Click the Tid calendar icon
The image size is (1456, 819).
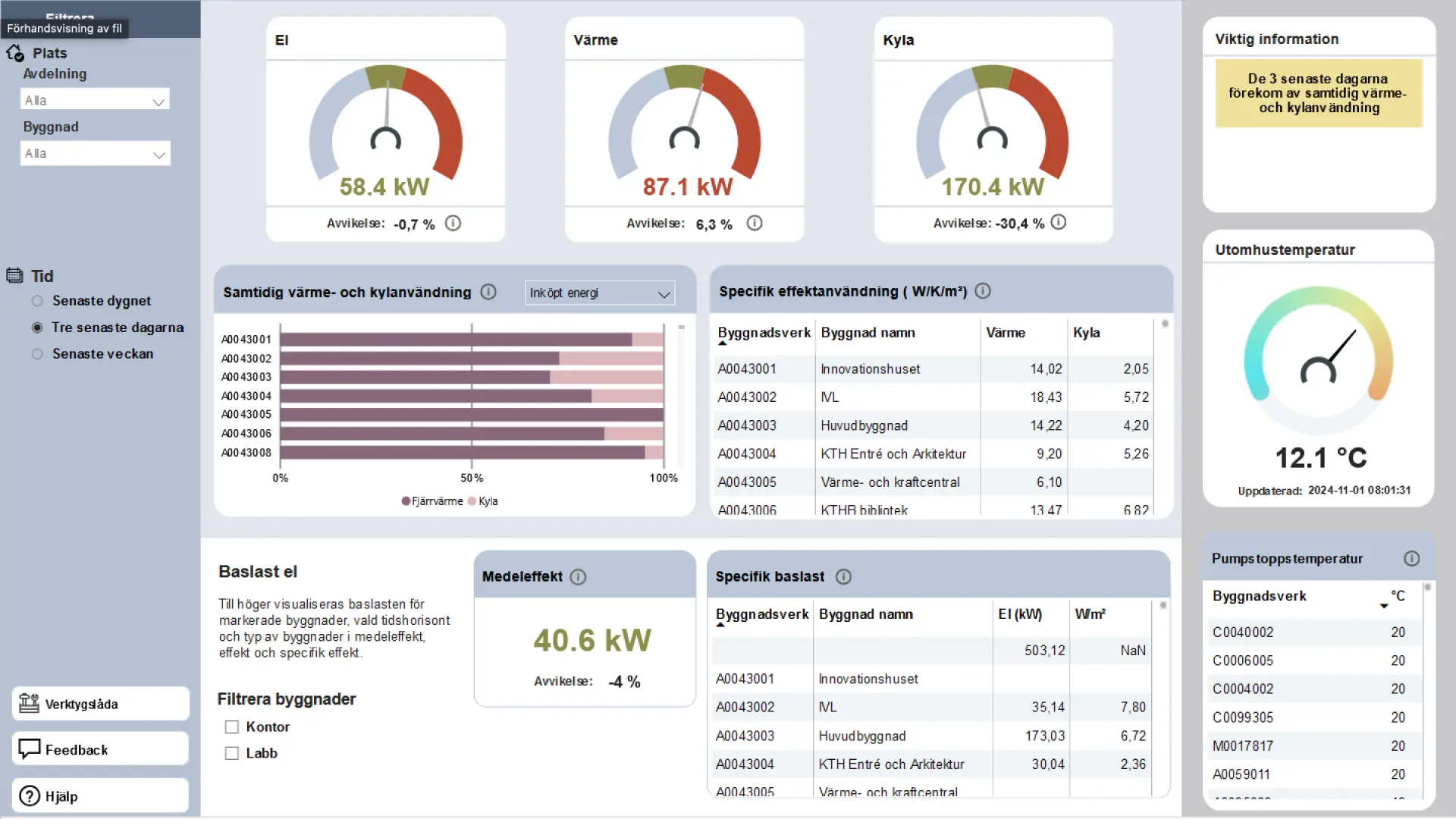[14, 275]
